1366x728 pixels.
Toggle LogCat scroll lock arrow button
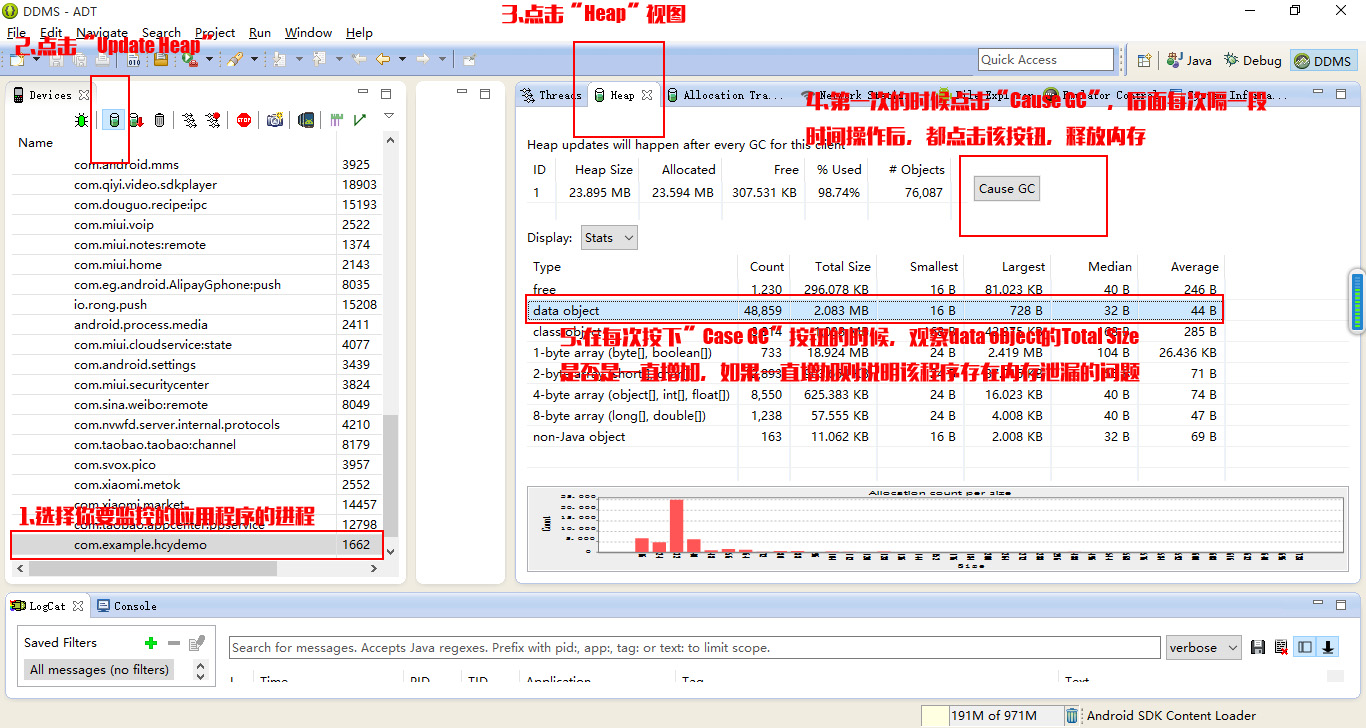click(1328, 648)
